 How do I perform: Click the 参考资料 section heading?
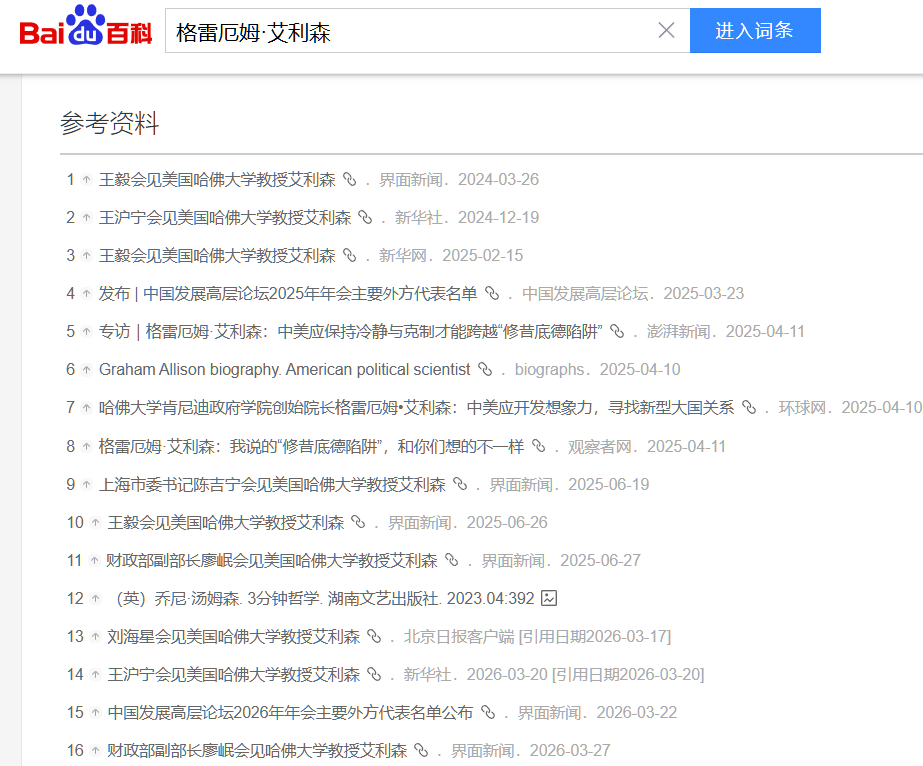(x=110, y=123)
